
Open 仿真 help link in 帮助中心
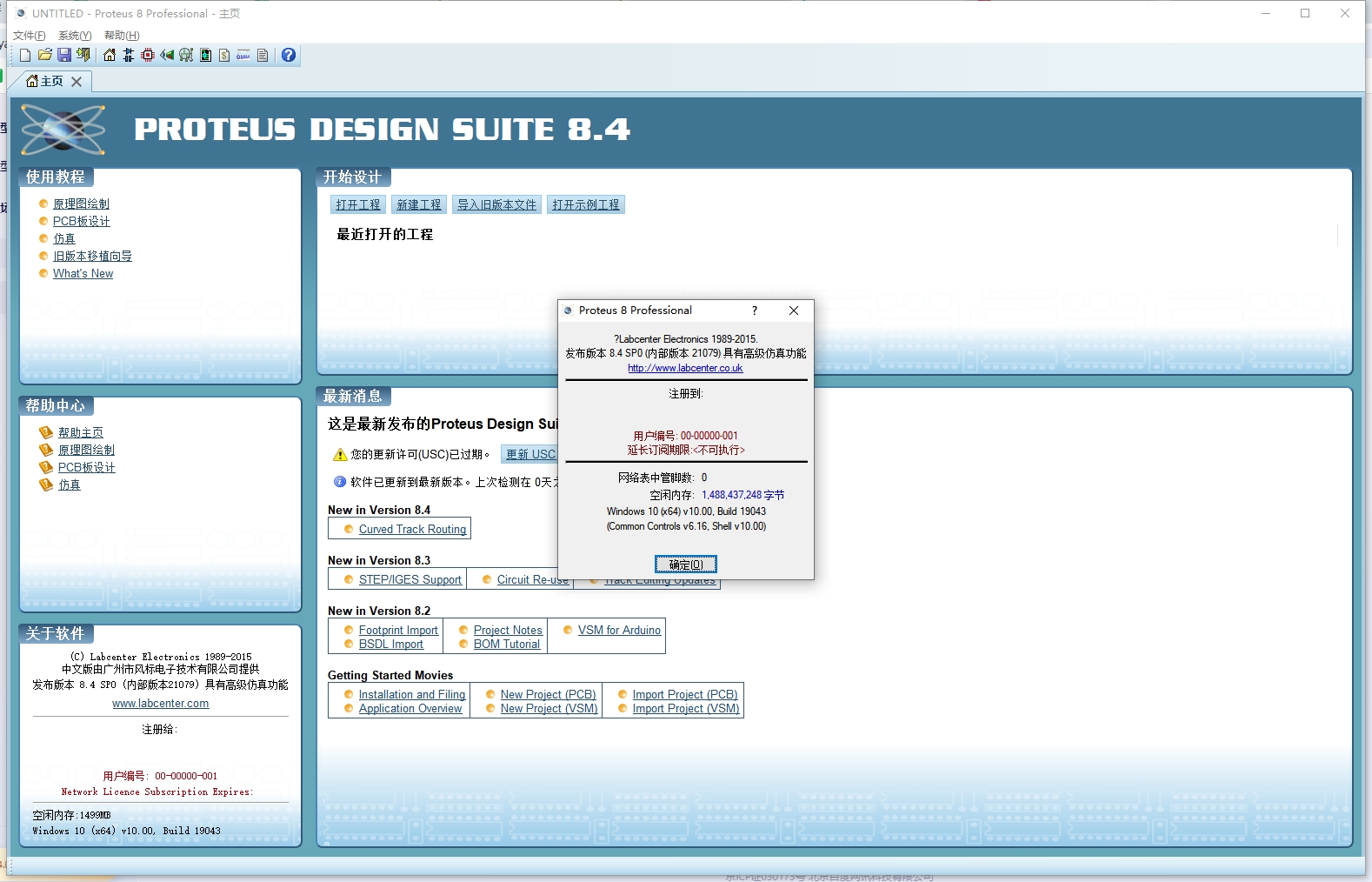tap(70, 484)
